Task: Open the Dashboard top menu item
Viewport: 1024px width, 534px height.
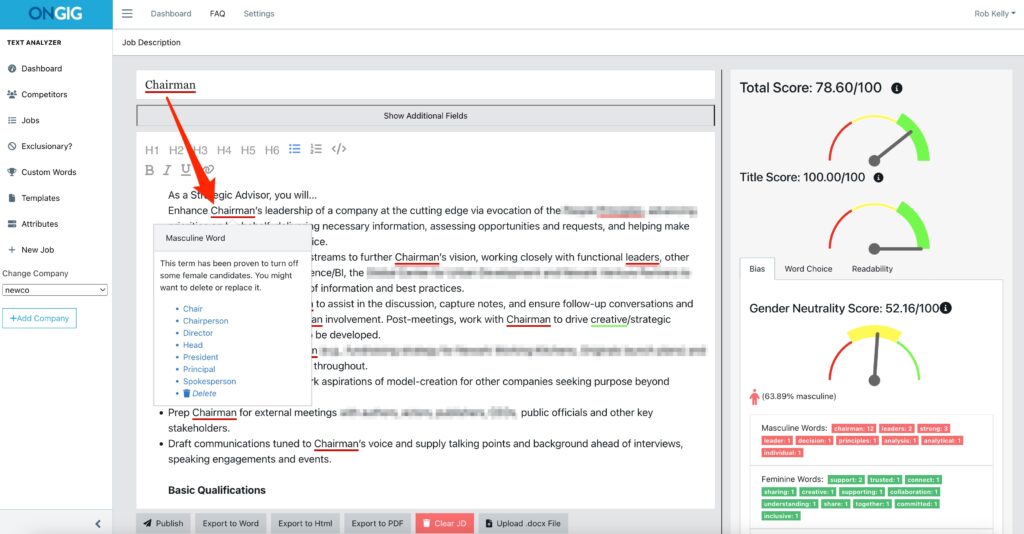Action: click(x=171, y=14)
